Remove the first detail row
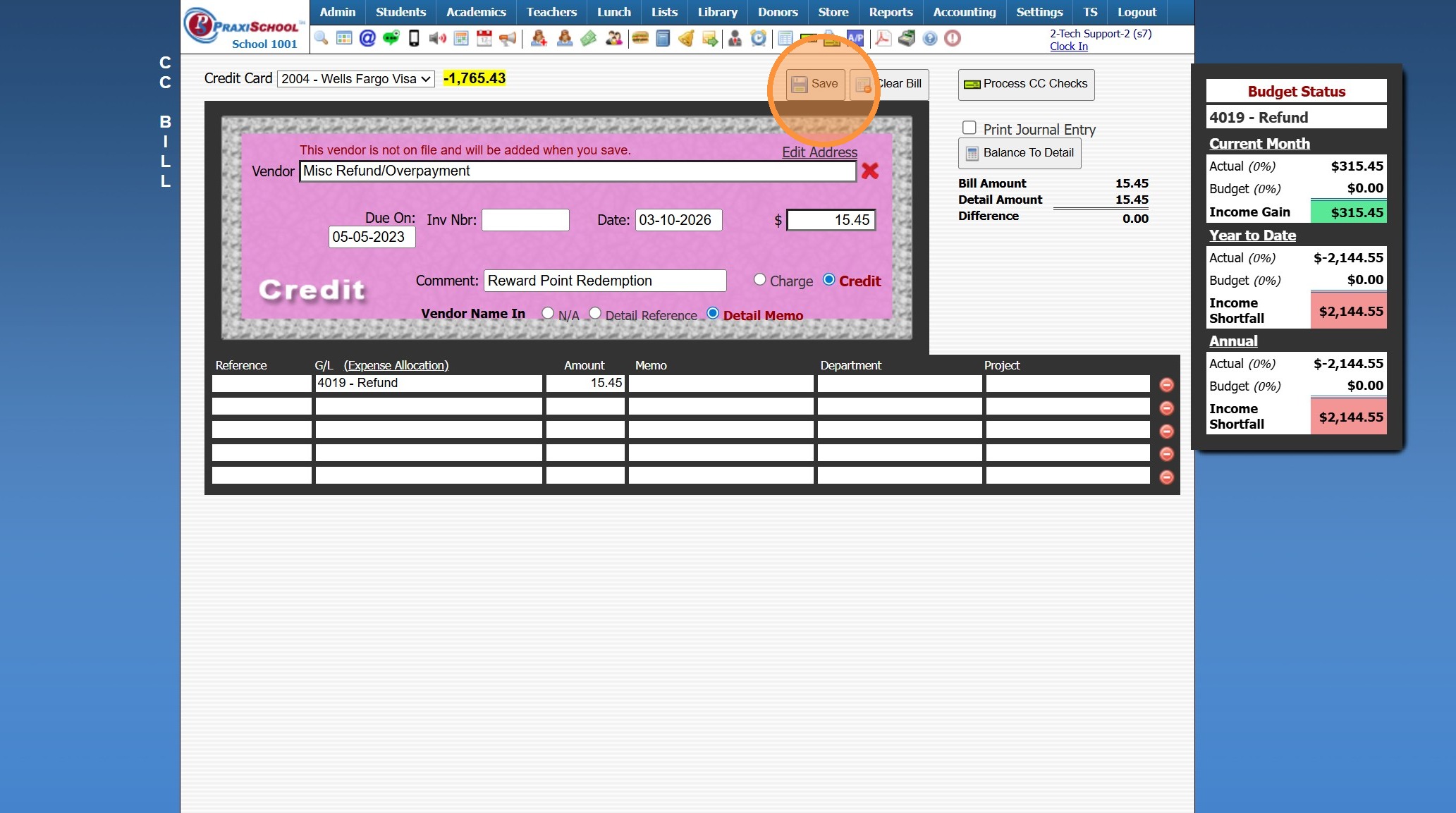The height and width of the screenshot is (813, 1456). pyautogui.click(x=1166, y=384)
